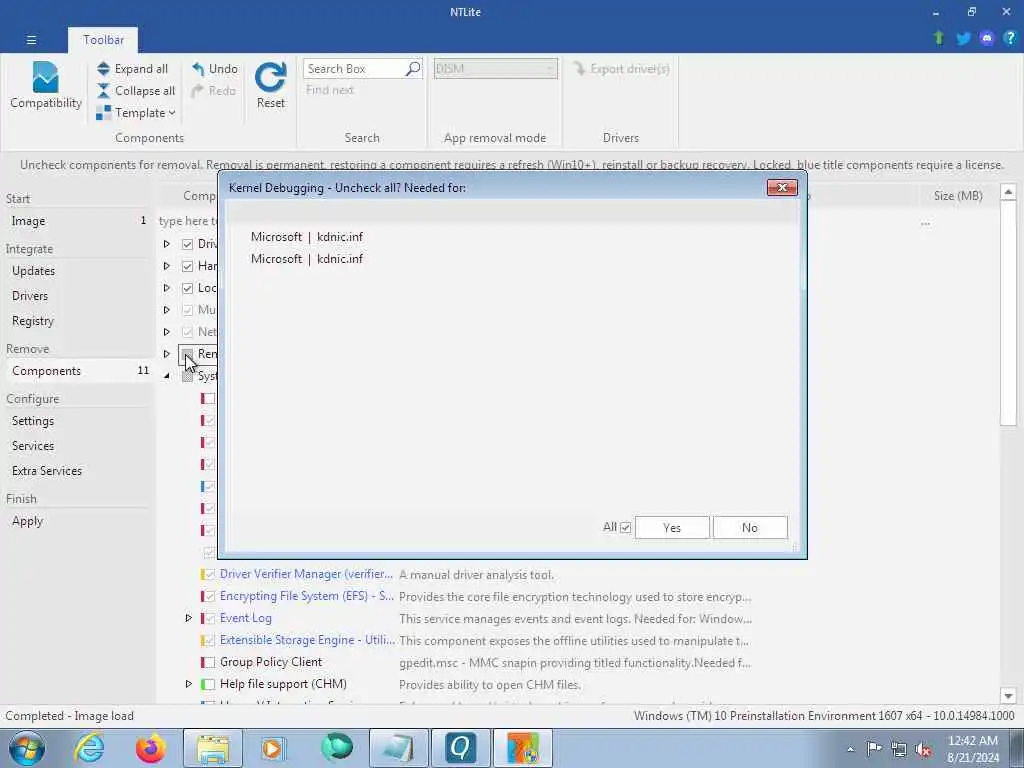This screenshot has height=768, width=1024.
Task: Click the scrollbar down arrow
Action: [1008, 696]
